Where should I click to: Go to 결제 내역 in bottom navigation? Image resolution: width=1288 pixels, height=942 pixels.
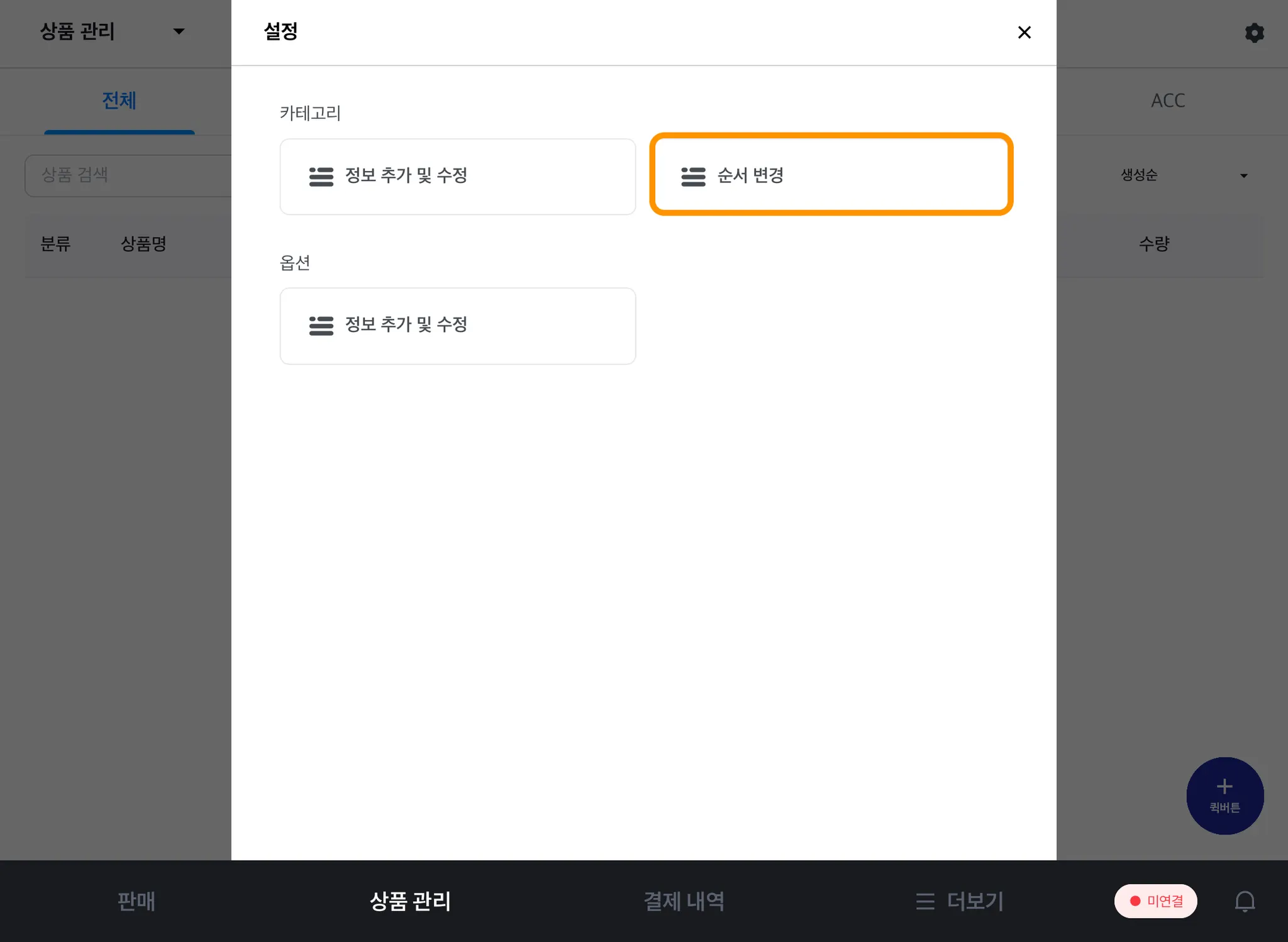click(x=684, y=901)
